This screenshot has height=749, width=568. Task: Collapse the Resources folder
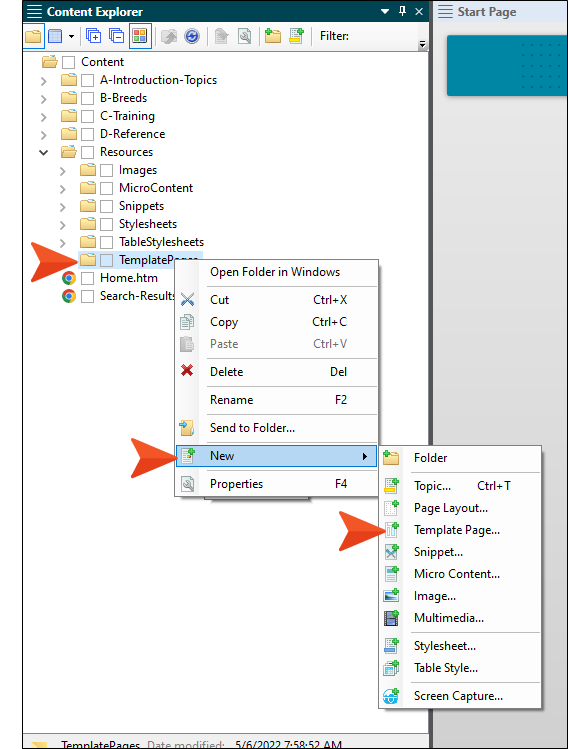click(43, 152)
